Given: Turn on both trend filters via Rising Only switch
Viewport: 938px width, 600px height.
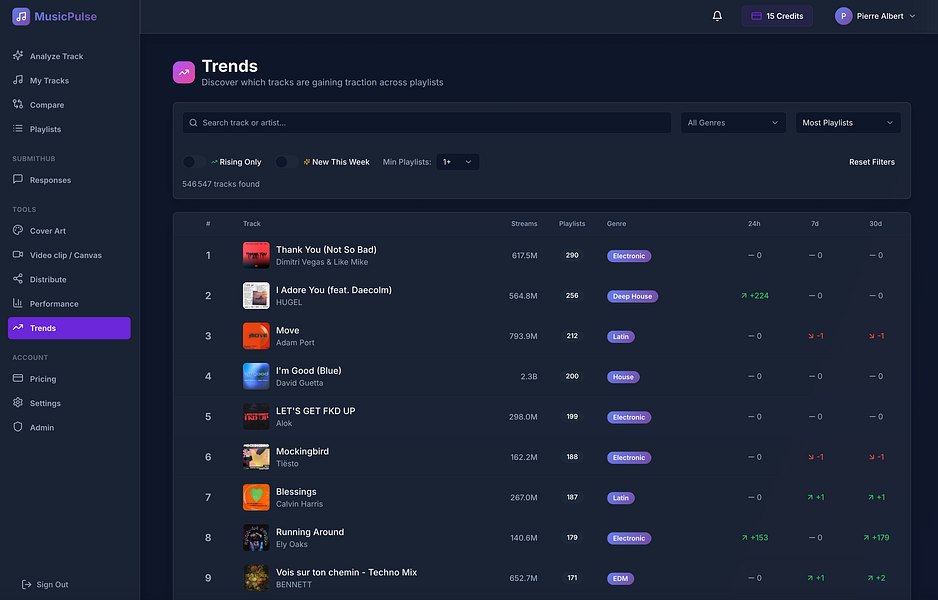Looking at the screenshot, I should (190, 161).
